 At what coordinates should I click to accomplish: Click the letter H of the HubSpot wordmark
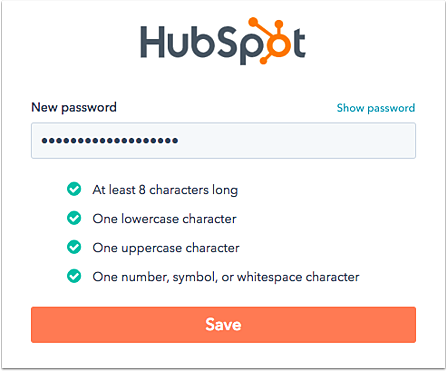[153, 42]
